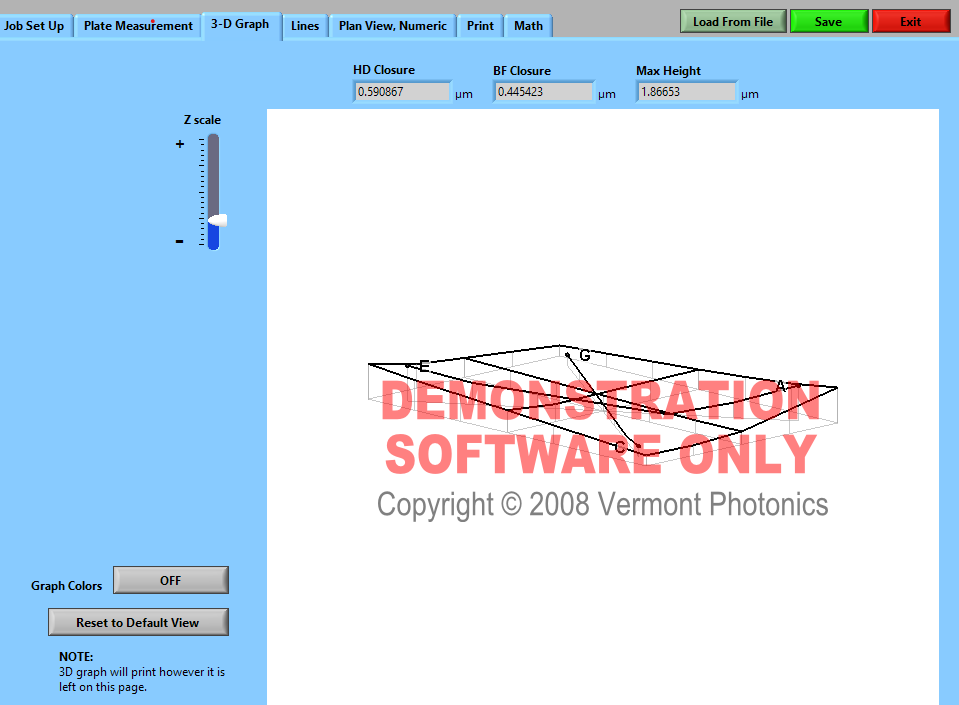Open the Lines tab
Viewport: 959px width, 705px height.
[305, 26]
